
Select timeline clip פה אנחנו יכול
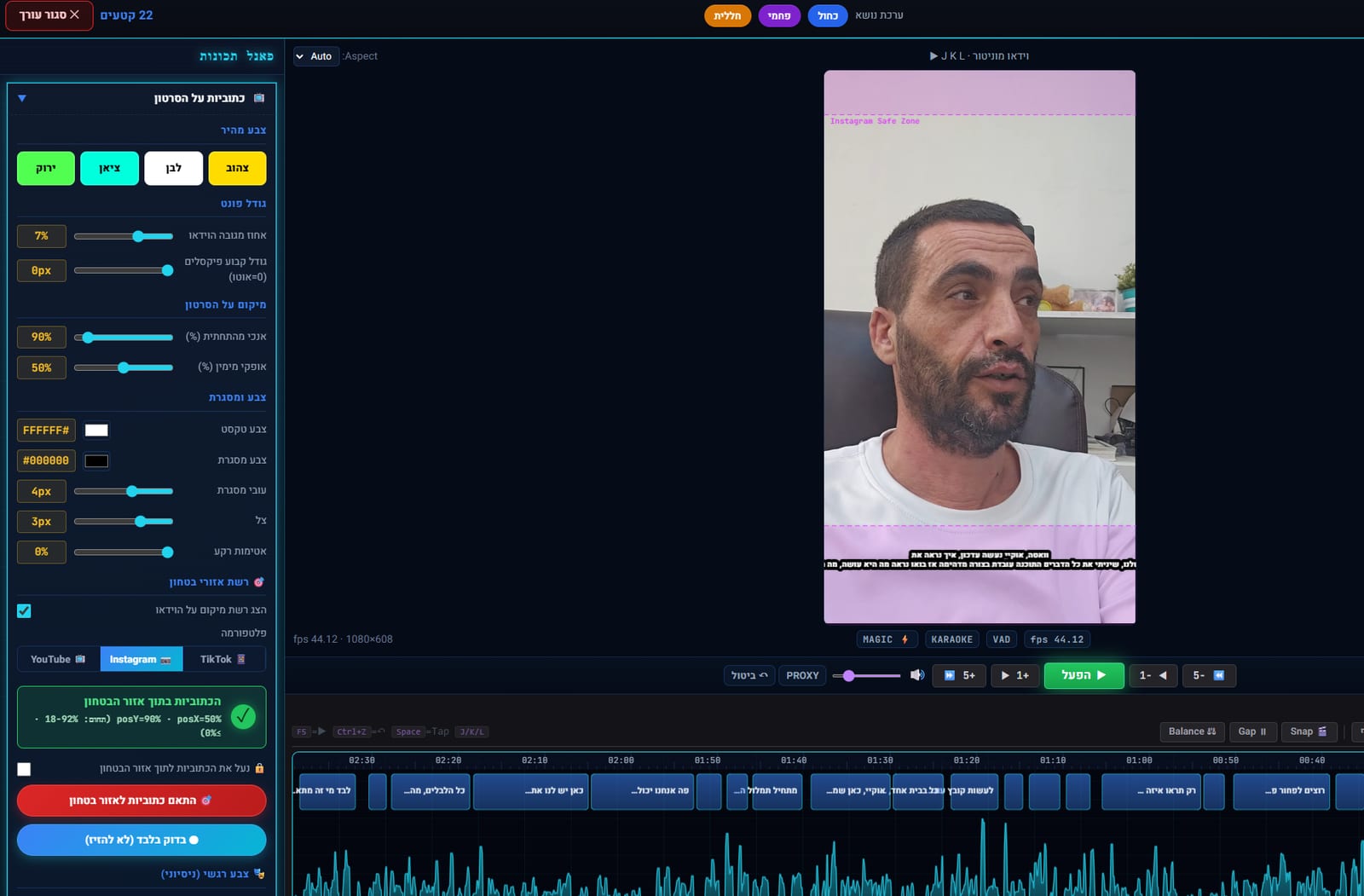click(642, 791)
